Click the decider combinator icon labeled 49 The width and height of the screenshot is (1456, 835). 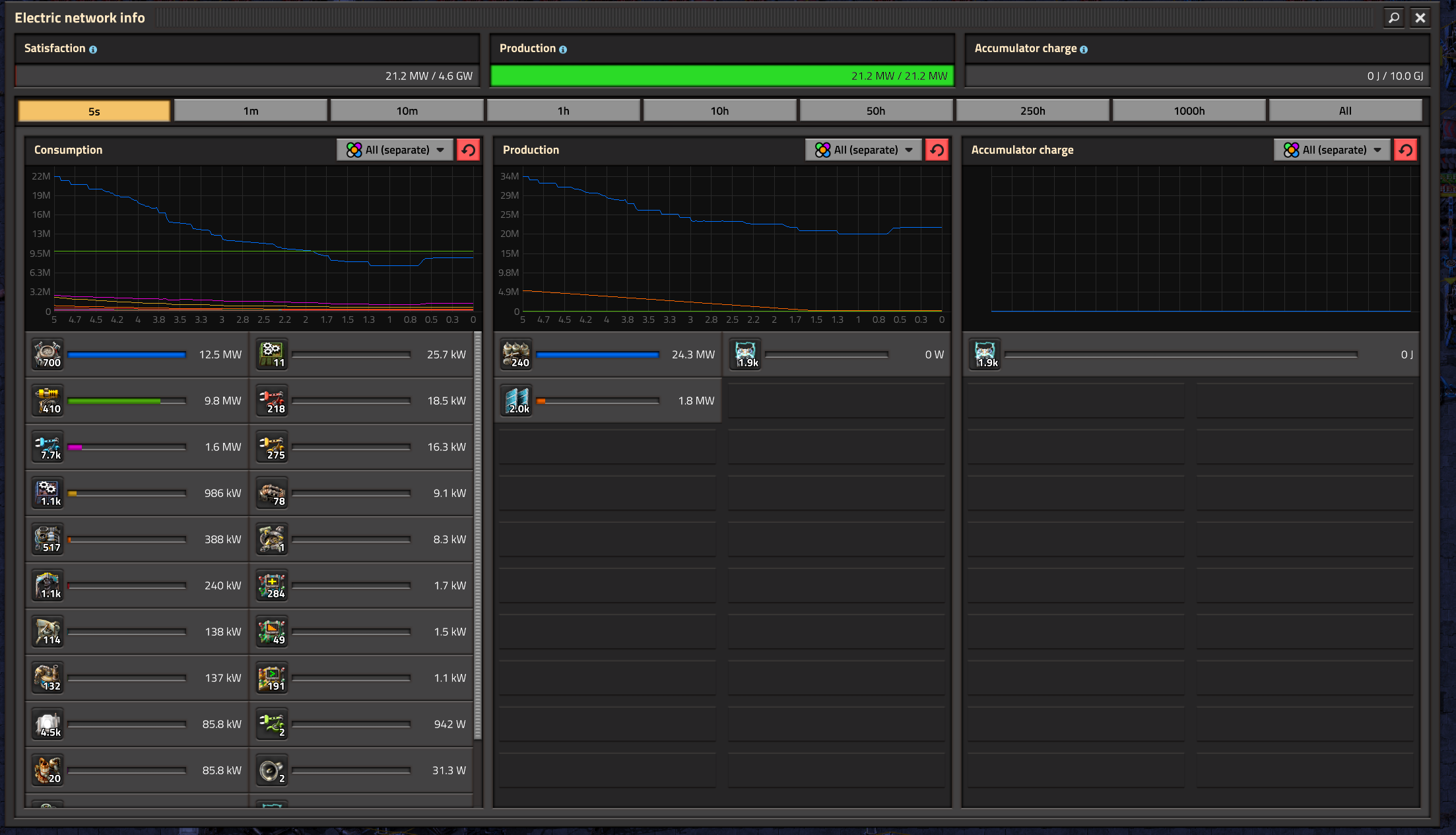point(272,632)
